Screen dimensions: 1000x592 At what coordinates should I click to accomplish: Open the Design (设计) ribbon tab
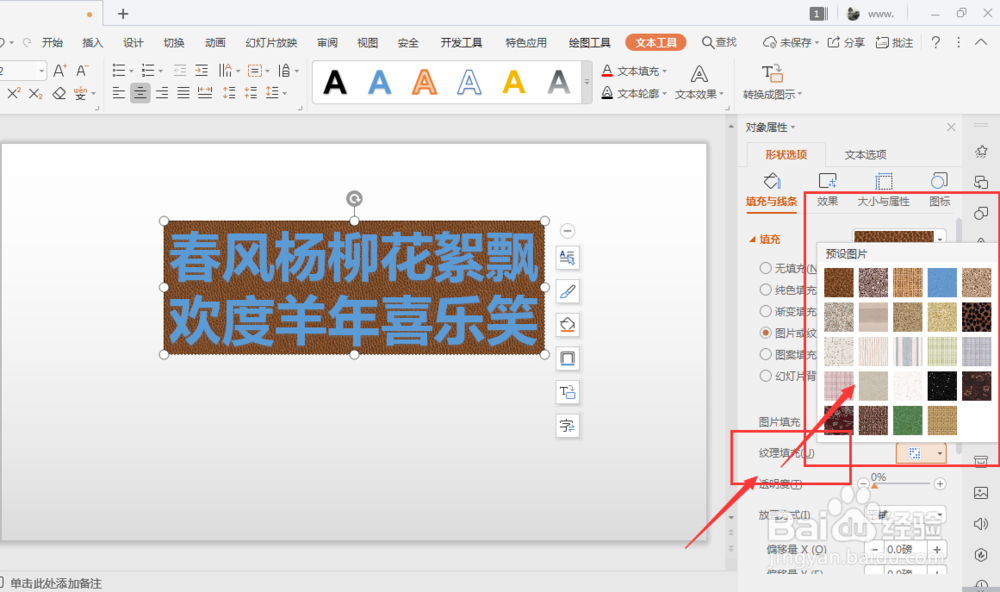(x=133, y=43)
